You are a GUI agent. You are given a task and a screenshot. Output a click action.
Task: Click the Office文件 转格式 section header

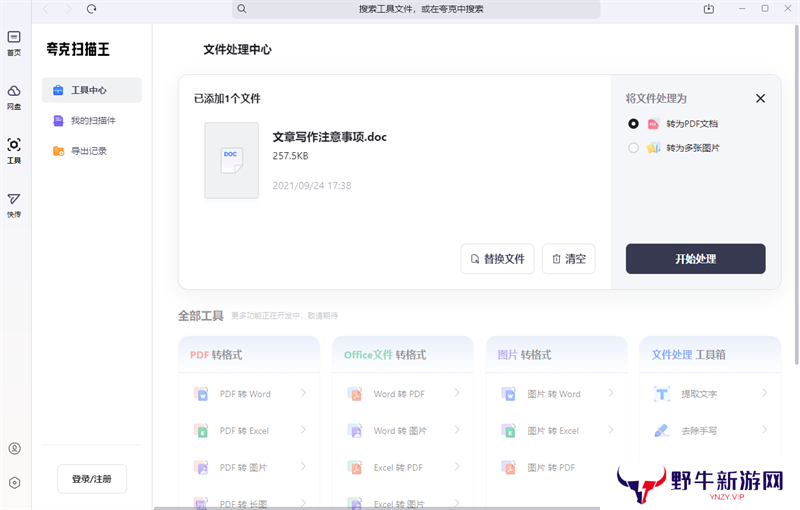tap(385, 354)
